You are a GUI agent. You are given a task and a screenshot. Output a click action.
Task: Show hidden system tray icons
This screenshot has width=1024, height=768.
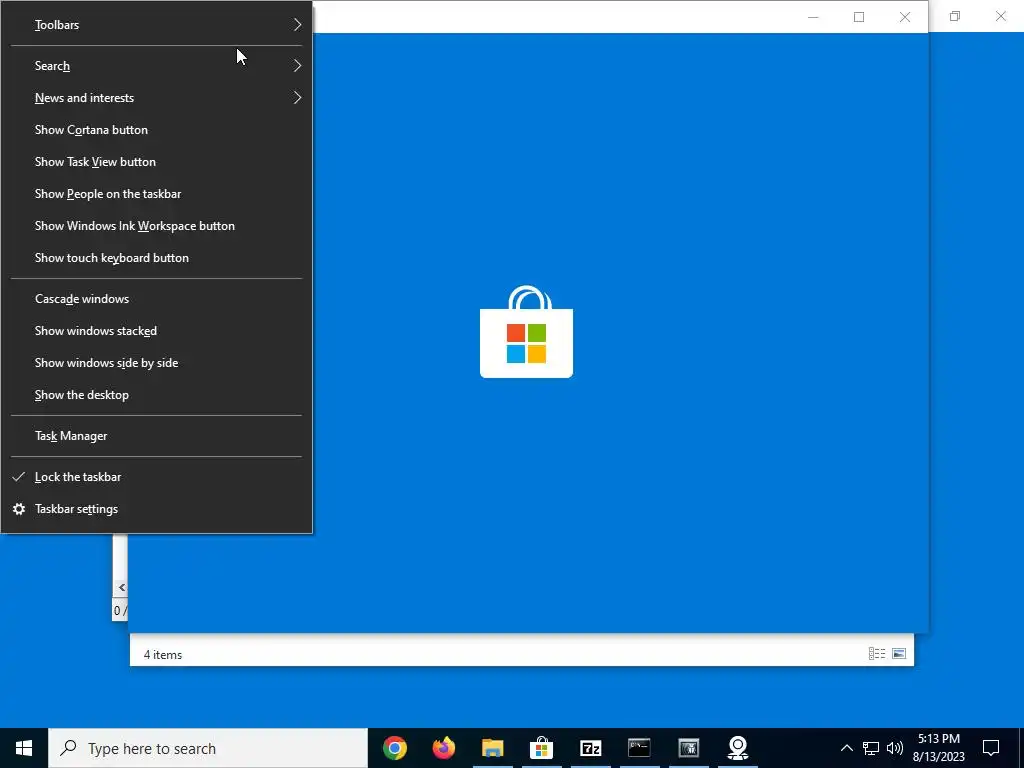coord(846,748)
